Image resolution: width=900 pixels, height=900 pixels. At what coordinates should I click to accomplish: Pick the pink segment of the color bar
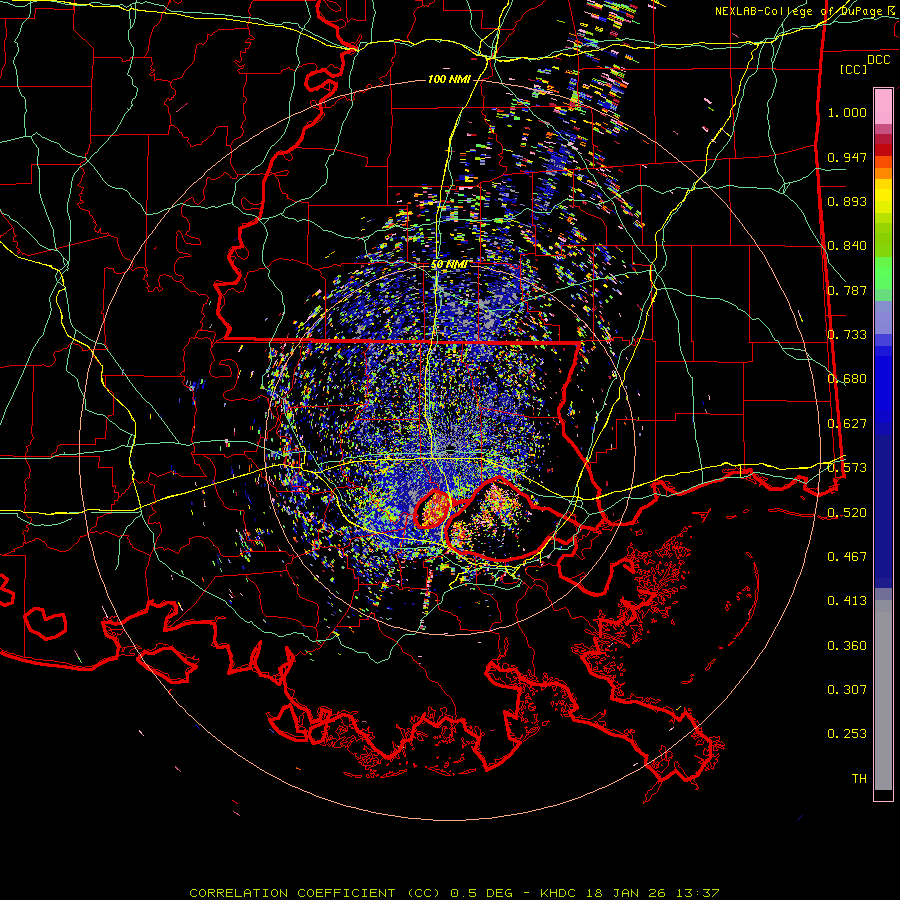[883, 106]
